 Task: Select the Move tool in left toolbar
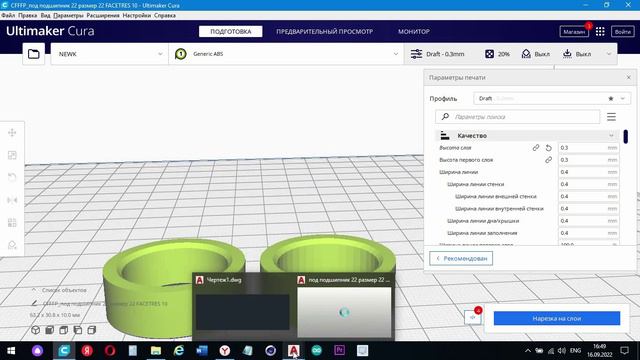[12, 133]
